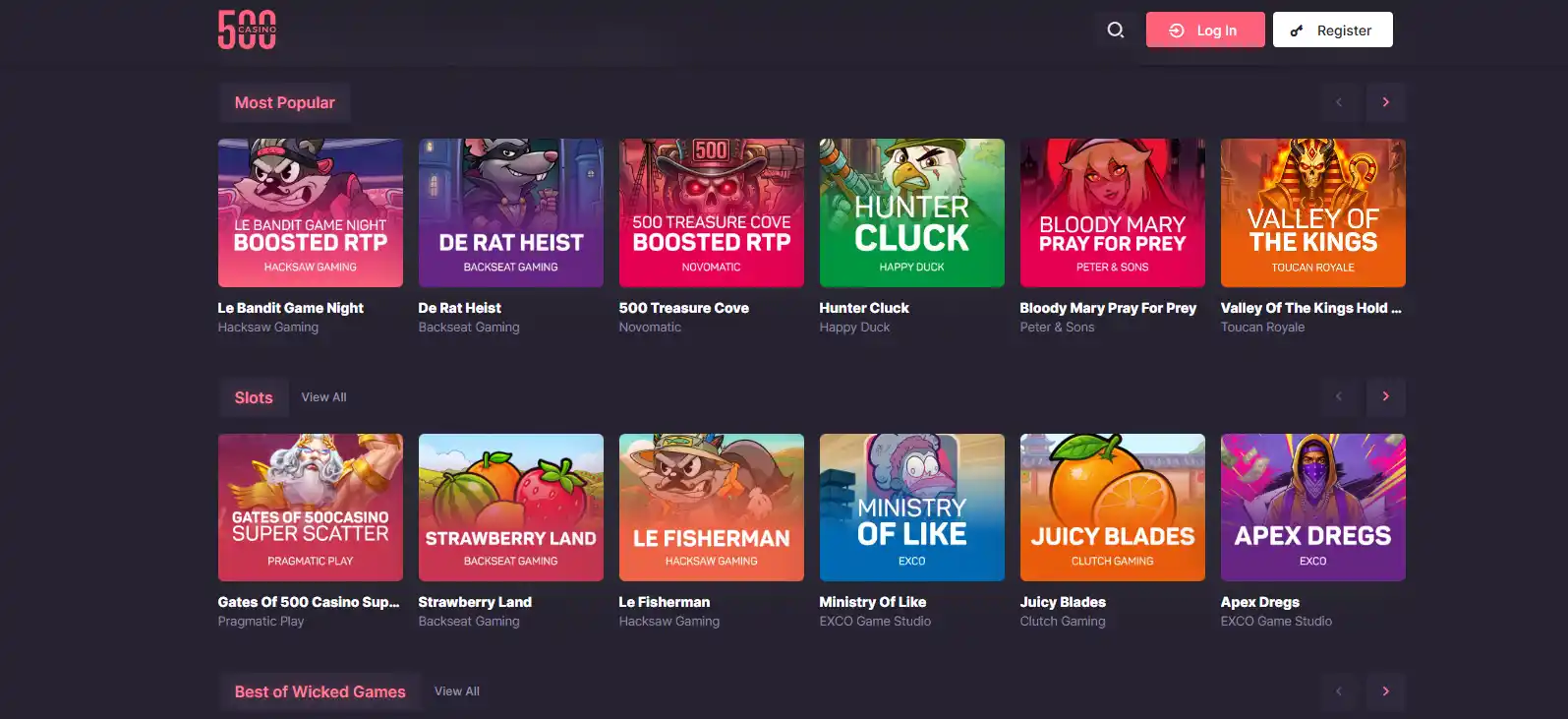Viewport: 1568px width, 719px height.
Task: Select the Slots section heading
Action: pos(254,397)
